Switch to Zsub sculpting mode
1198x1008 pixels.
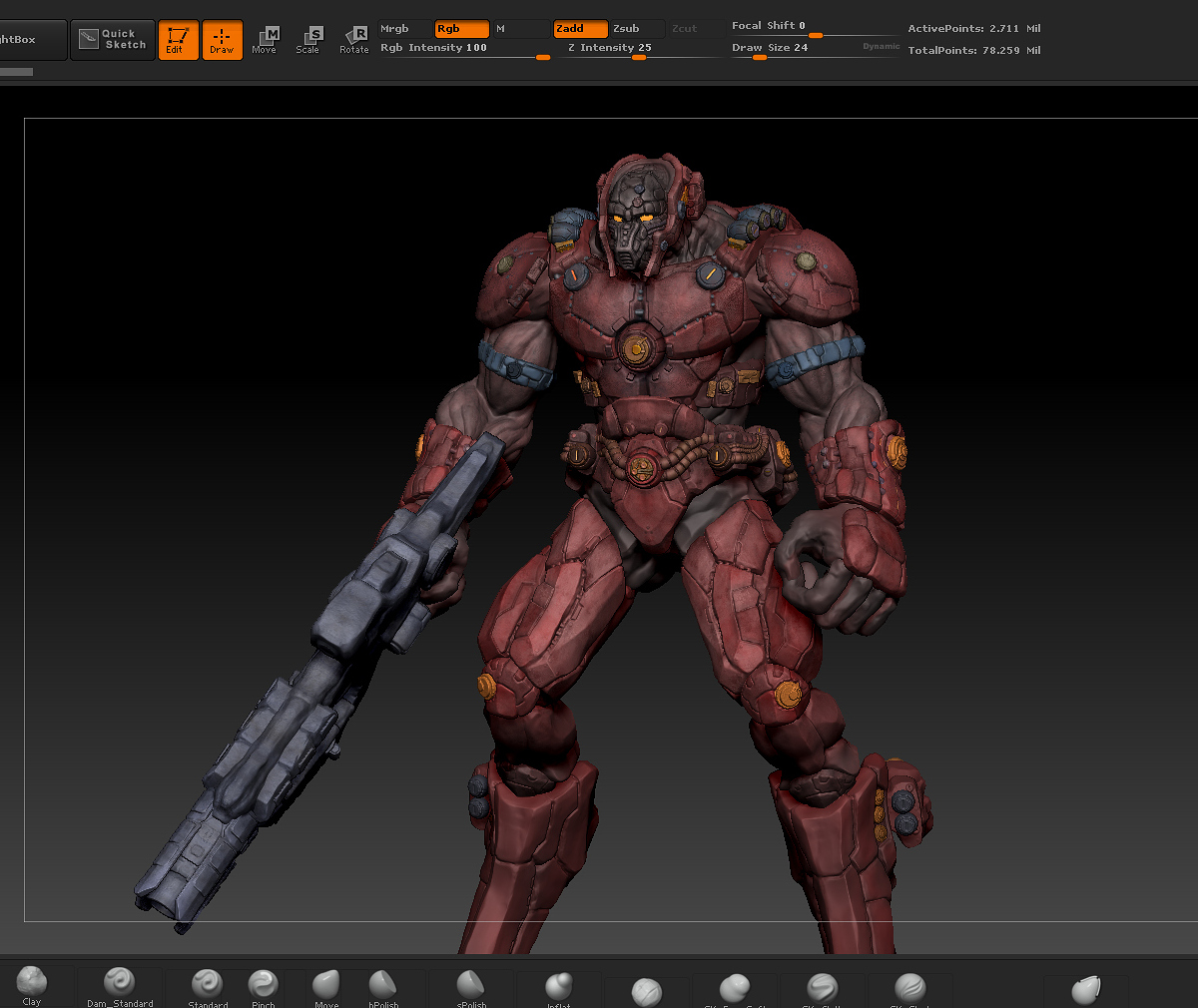[x=637, y=29]
